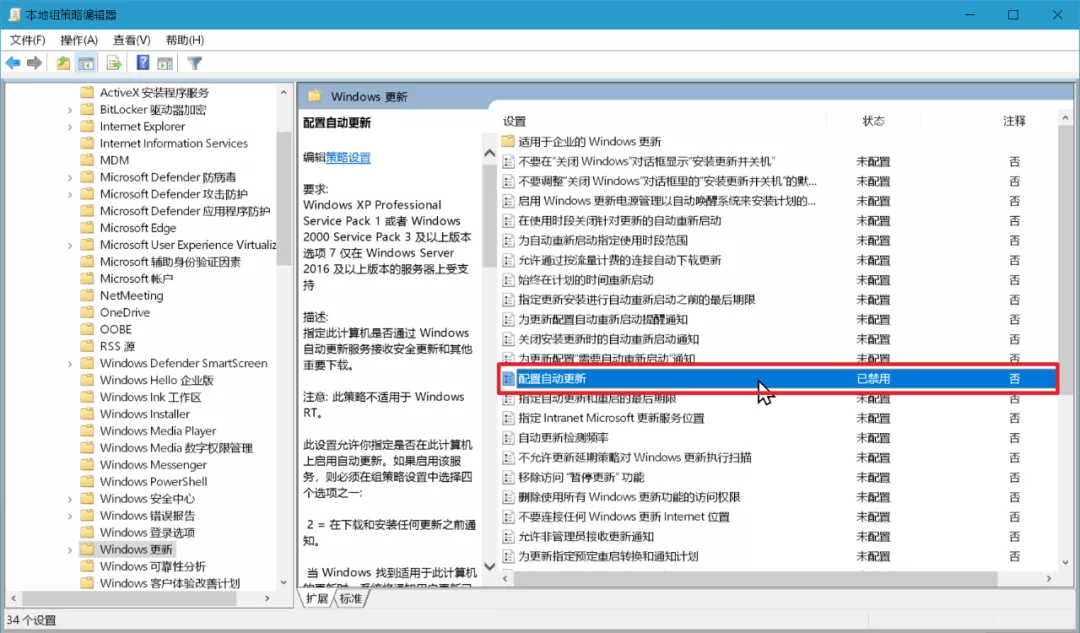Expand the Microsoft Defender 攻击防护 node
The image size is (1080, 633).
[x=70, y=194]
